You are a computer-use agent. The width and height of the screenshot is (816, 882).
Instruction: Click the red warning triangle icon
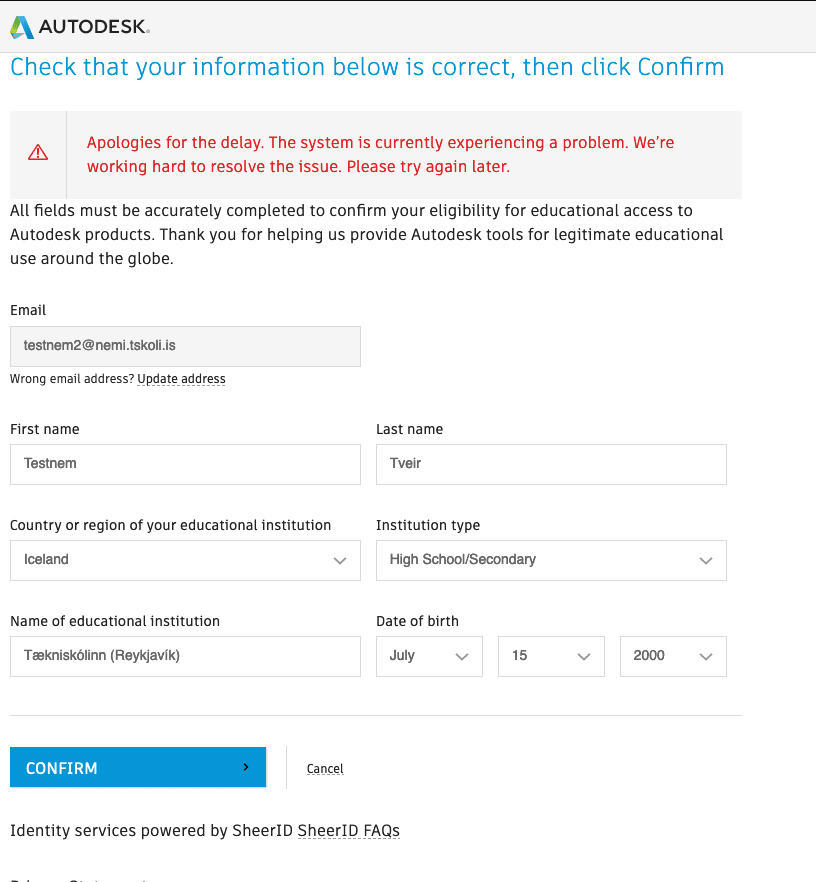38,153
